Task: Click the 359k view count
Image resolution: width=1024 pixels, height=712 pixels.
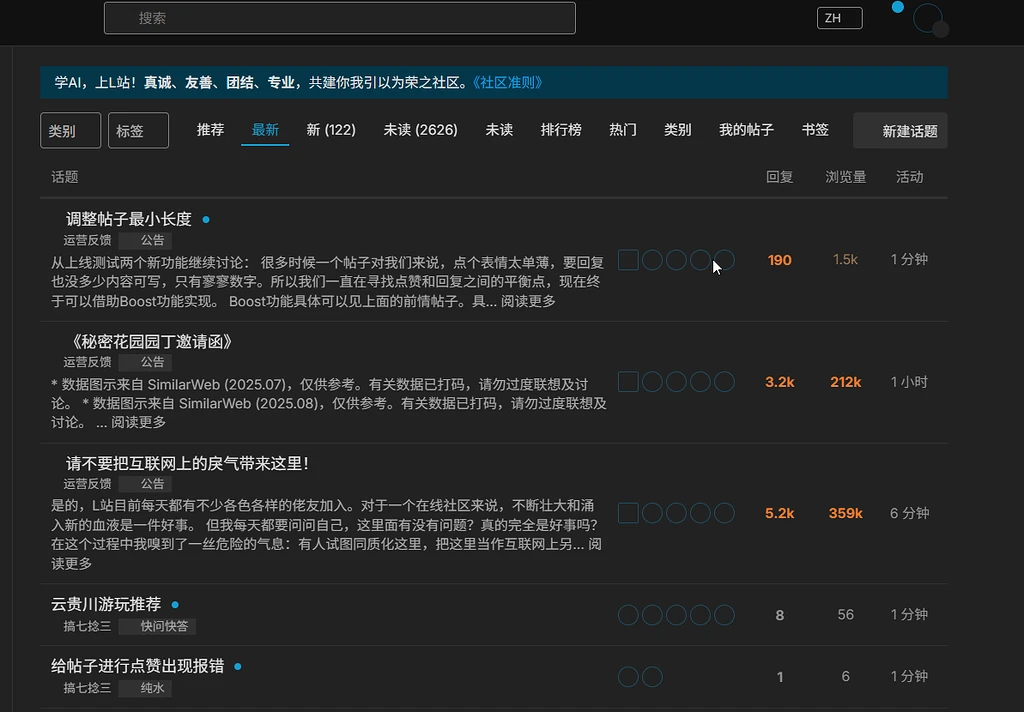Action: coord(846,513)
